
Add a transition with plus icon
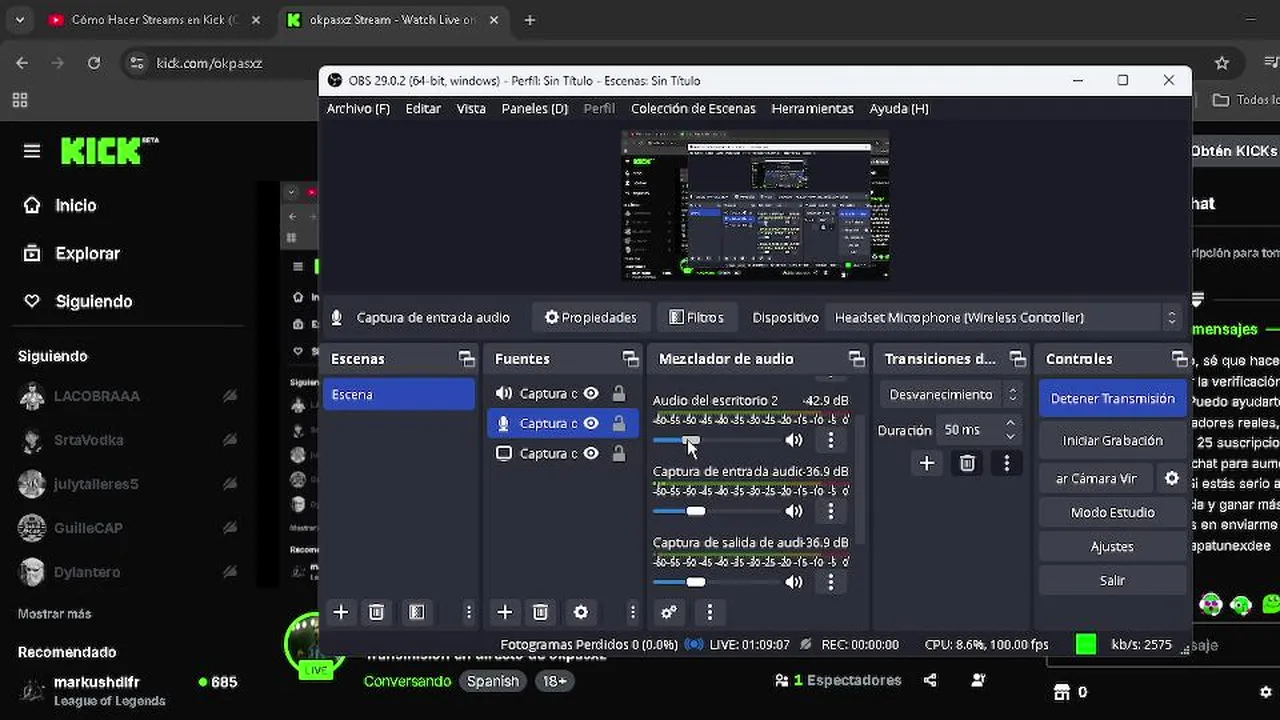tap(927, 463)
